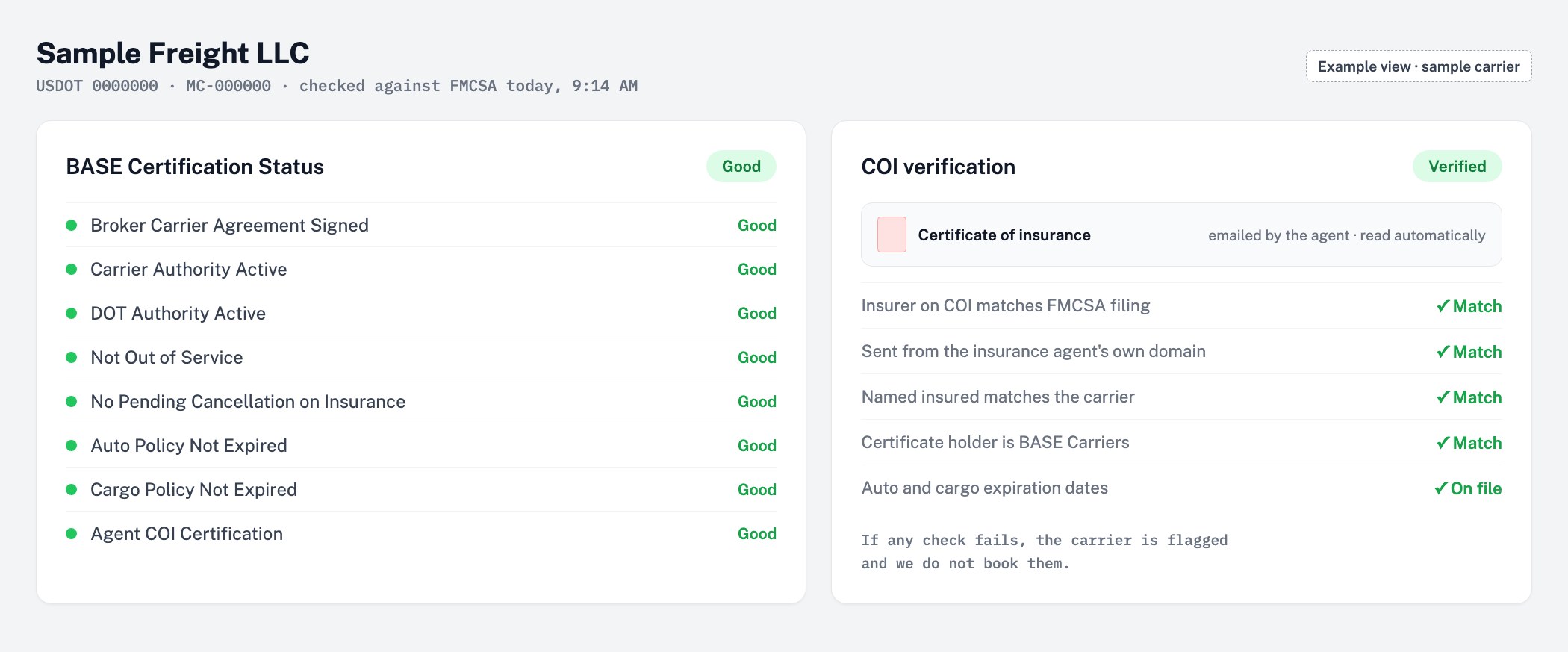Click 'Insurer on COI matches FMCSA filing' text
This screenshot has height=652, width=1568.
click(1006, 305)
